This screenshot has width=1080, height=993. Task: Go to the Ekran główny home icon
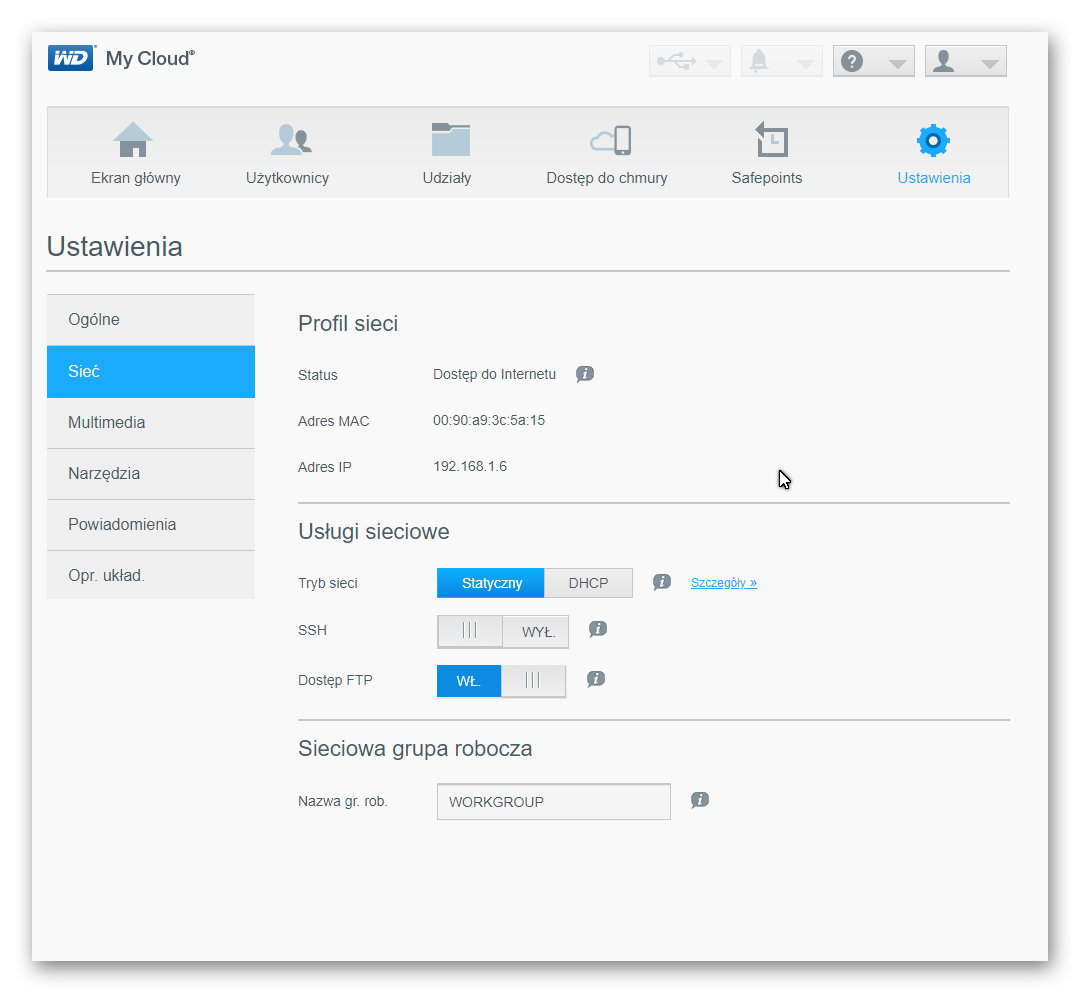coord(133,140)
